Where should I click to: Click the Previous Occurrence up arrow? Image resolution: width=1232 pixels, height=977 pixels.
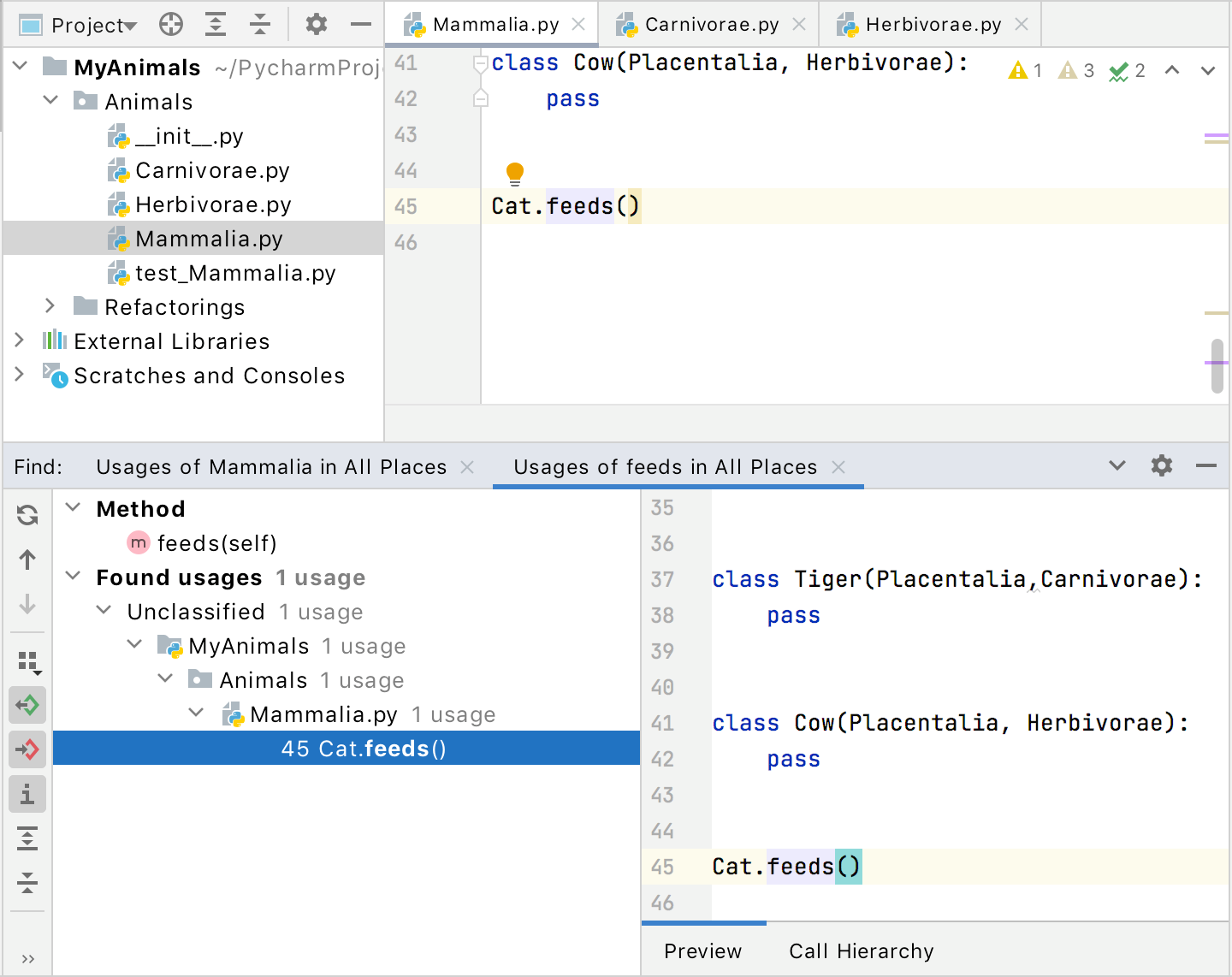click(x=27, y=560)
